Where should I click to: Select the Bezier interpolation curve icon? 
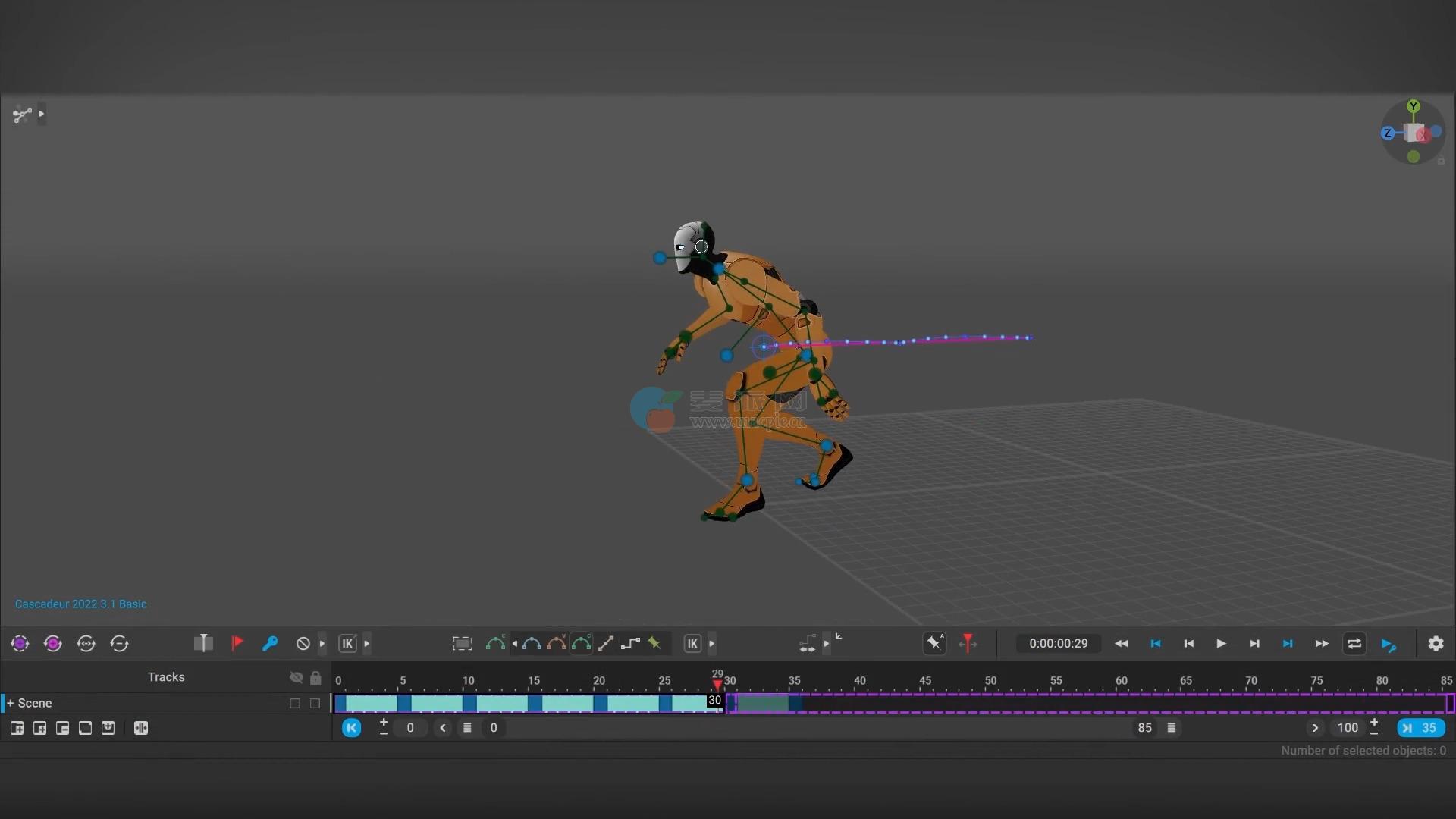[532, 644]
